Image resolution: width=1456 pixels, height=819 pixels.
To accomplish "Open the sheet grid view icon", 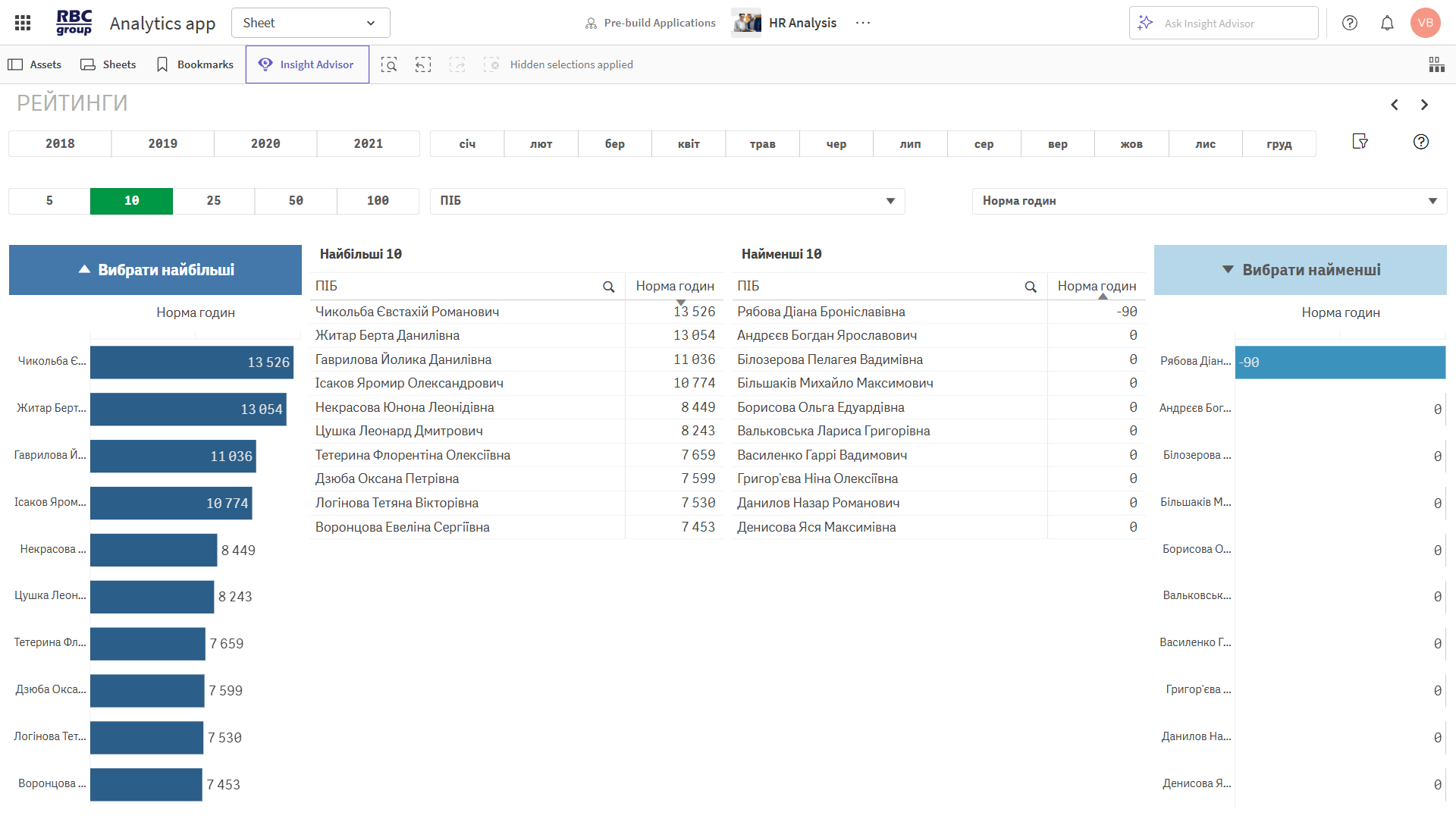I will pyautogui.click(x=1436, y=64).
